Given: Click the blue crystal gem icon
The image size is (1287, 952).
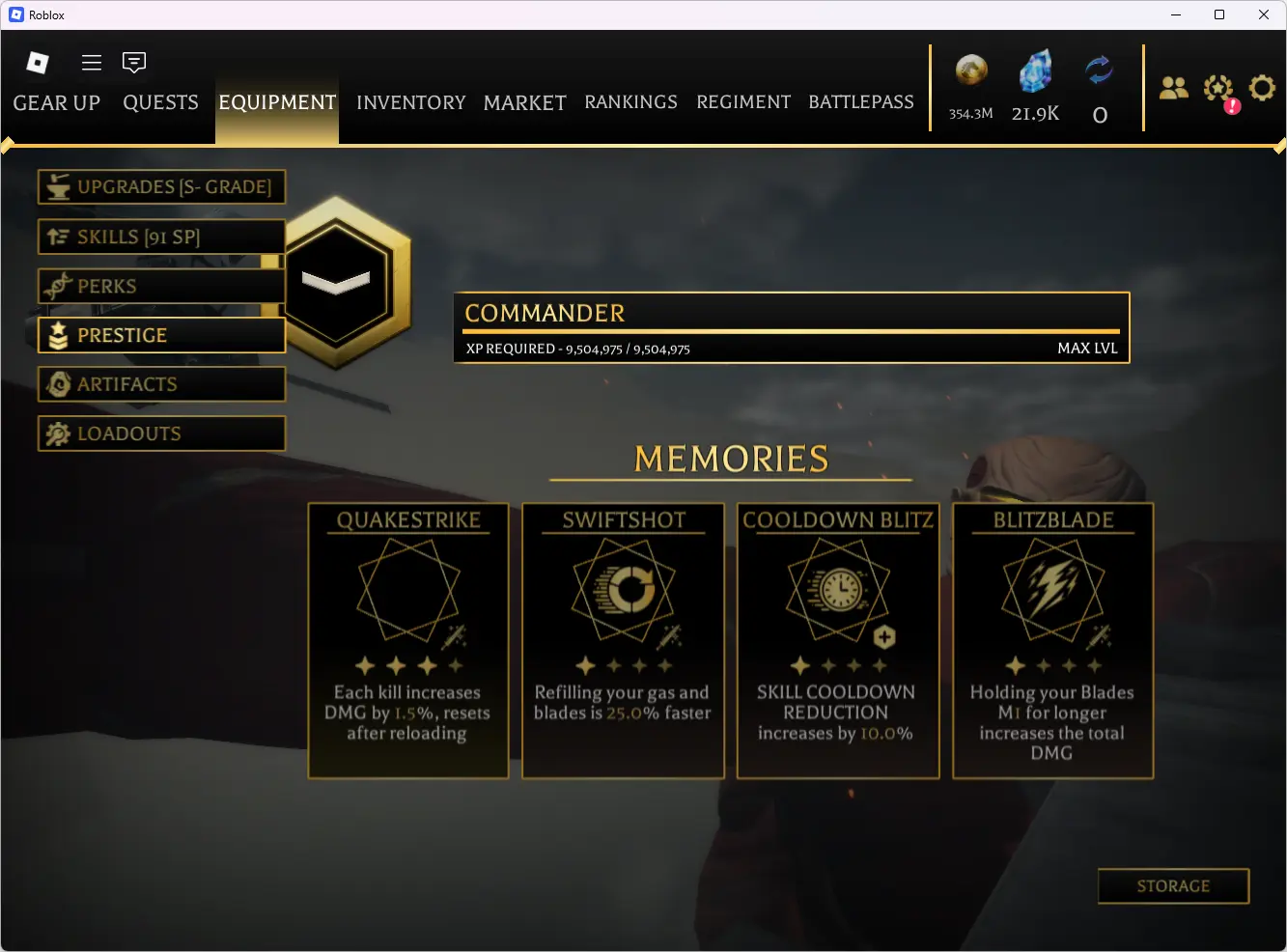Looking at the screenshot, I should pyautogui.click(x=1035, y=72).
